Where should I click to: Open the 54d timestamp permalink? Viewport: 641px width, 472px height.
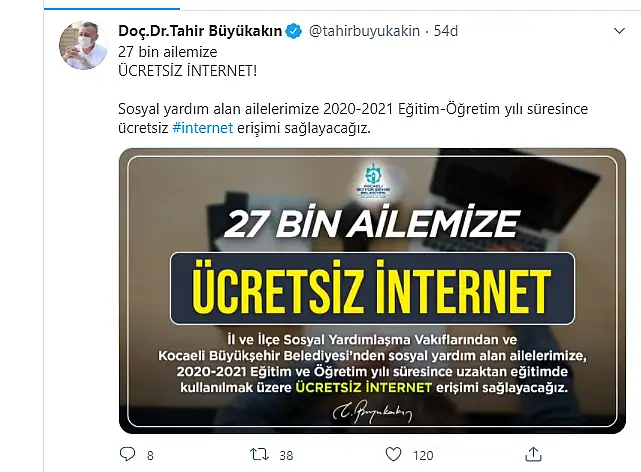click(446, 31)
